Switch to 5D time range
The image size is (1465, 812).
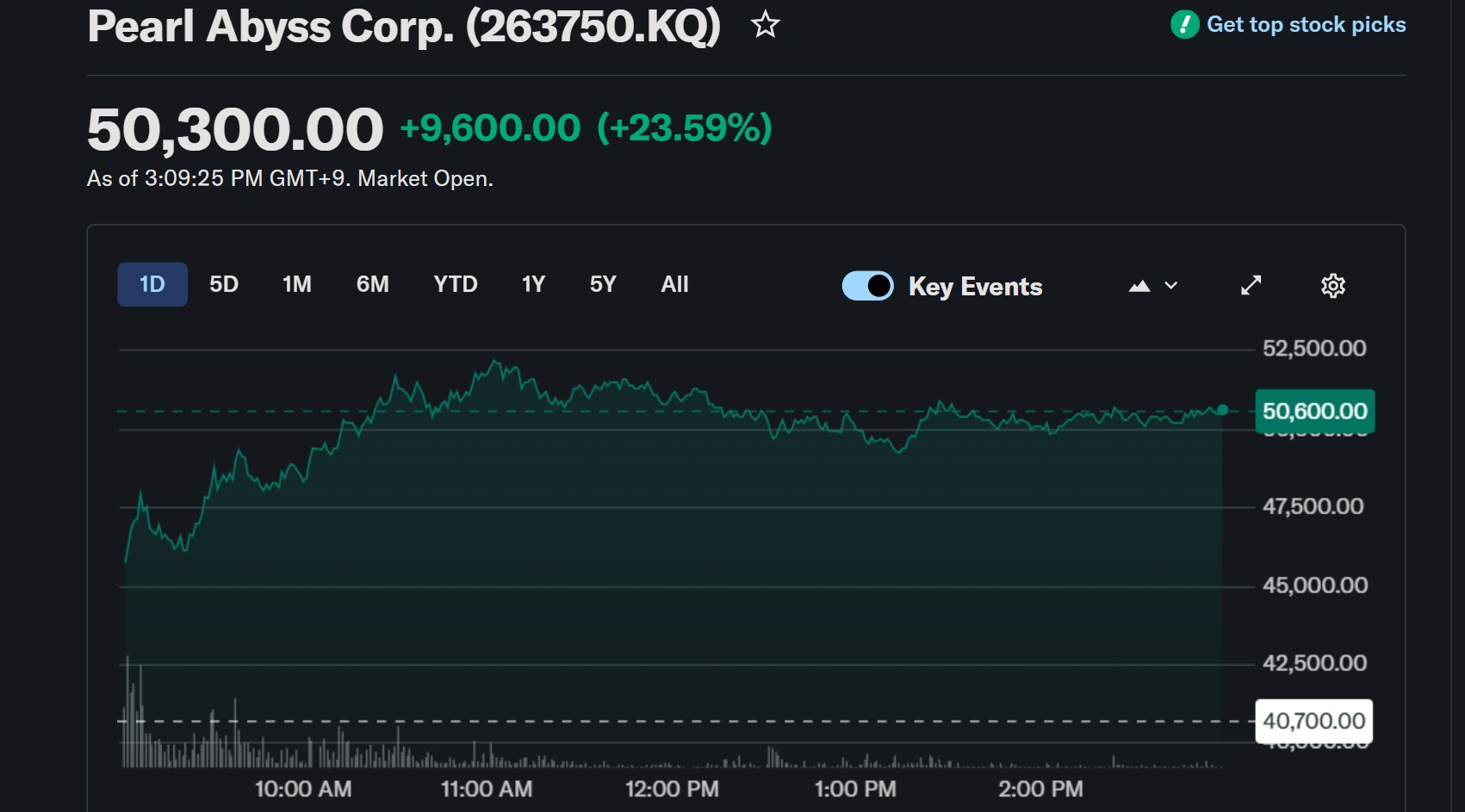click(x=224, y=284)
